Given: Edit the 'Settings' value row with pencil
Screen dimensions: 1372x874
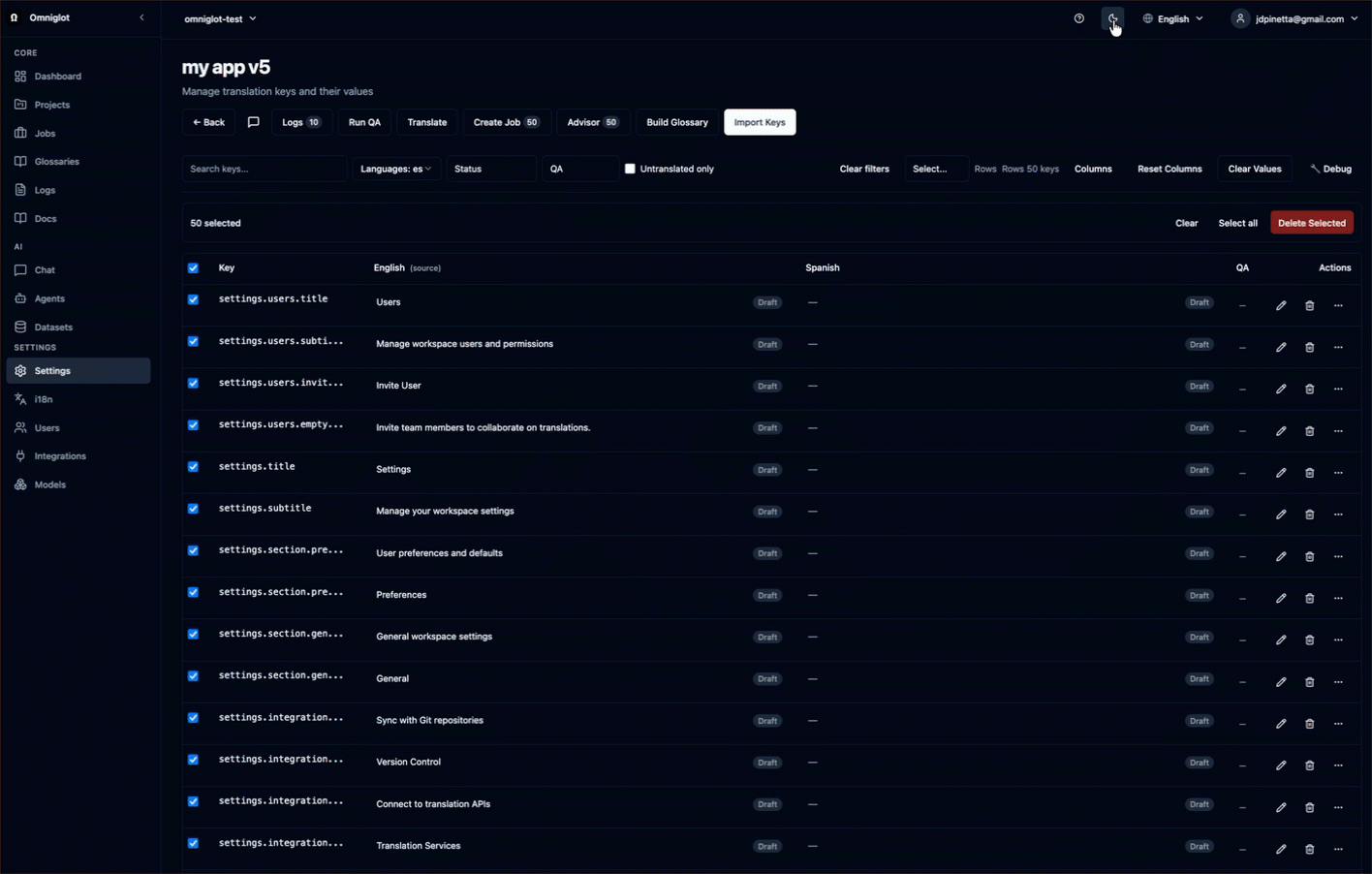Looking at the screenshot, I should 1281,473.
